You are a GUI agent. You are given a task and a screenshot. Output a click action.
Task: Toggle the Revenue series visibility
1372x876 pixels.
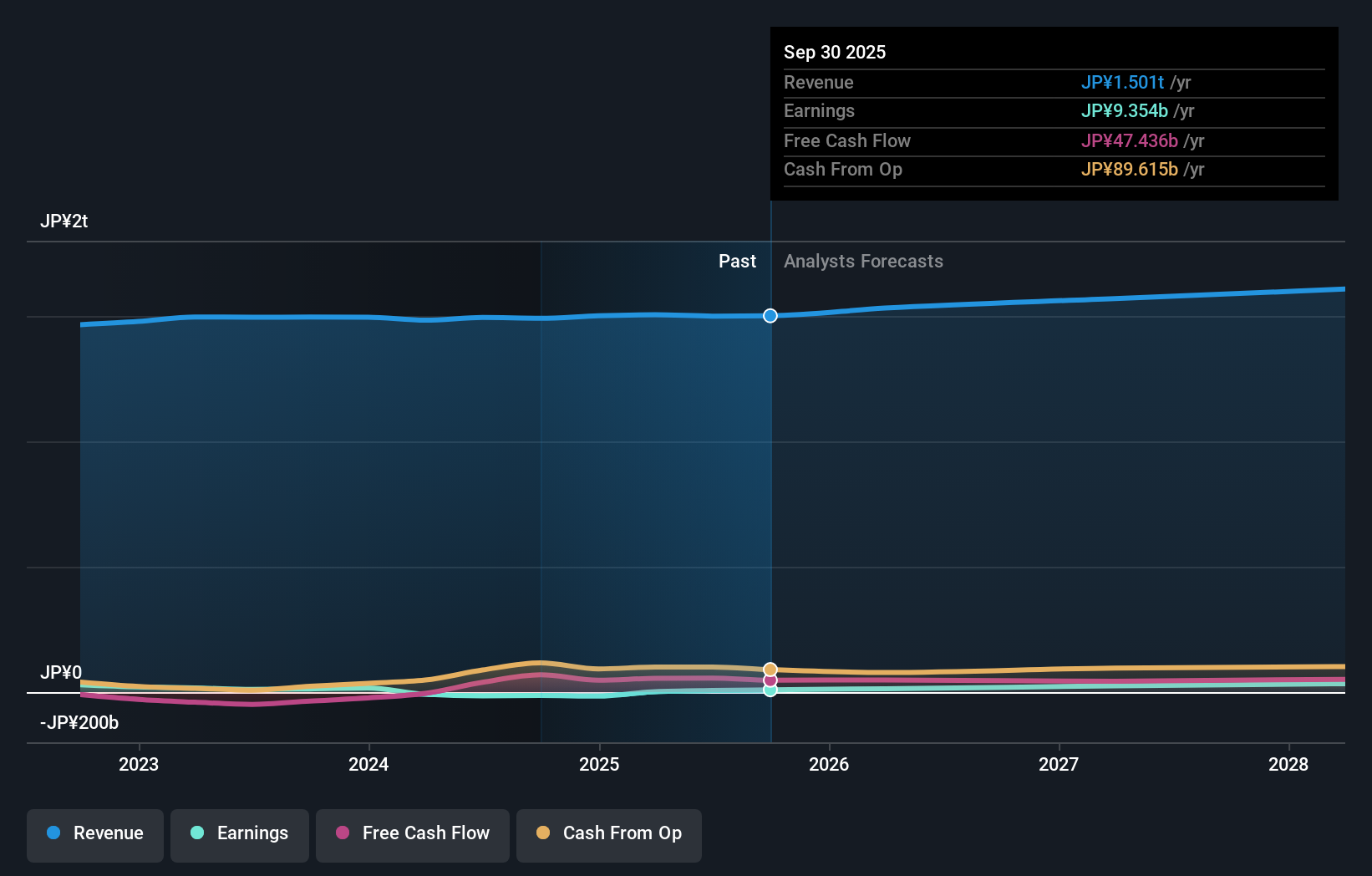tap(94, 833)
